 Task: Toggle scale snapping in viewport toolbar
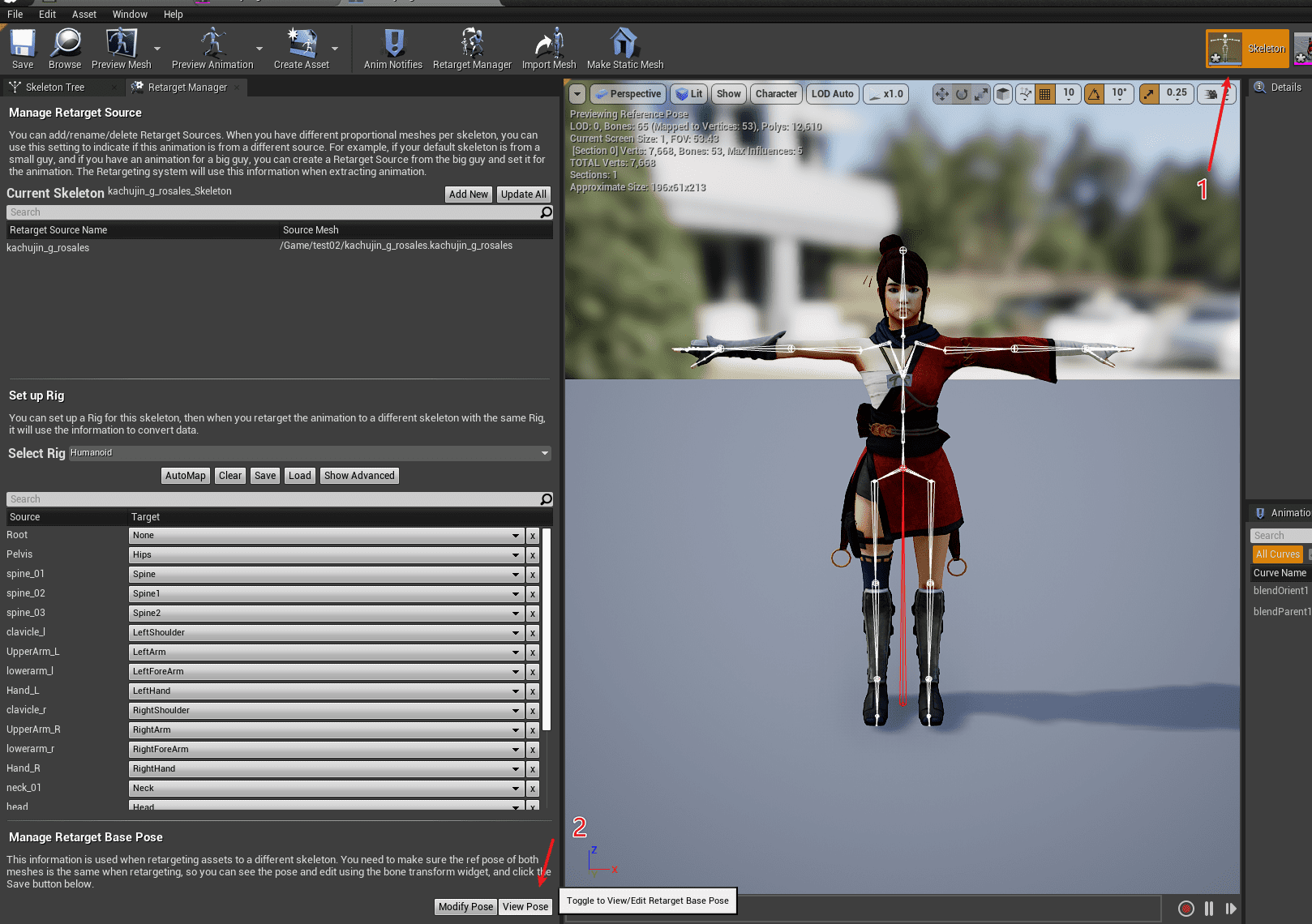pyautogui.click(x=1149, y=94)
